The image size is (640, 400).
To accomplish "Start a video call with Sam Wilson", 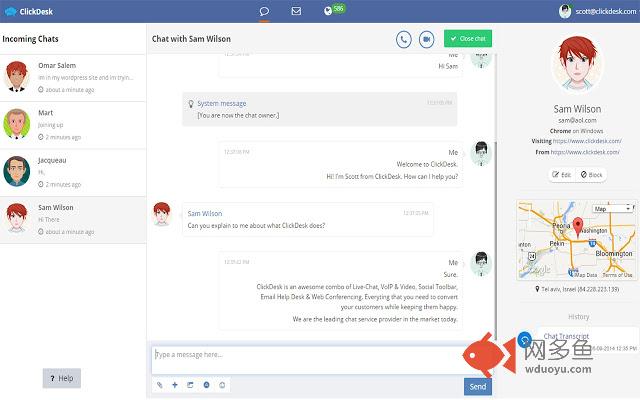I will 427,39.
